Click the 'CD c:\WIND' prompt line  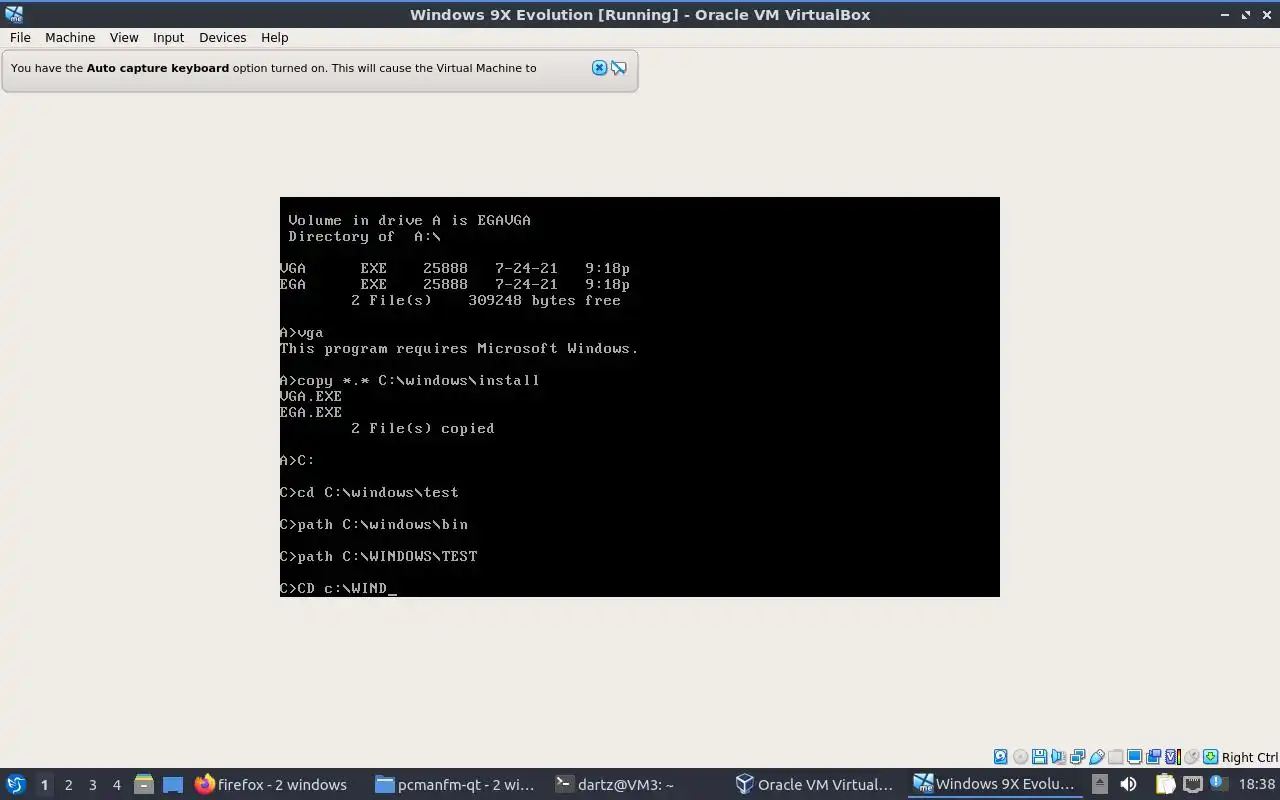click(x=338, y=588)
